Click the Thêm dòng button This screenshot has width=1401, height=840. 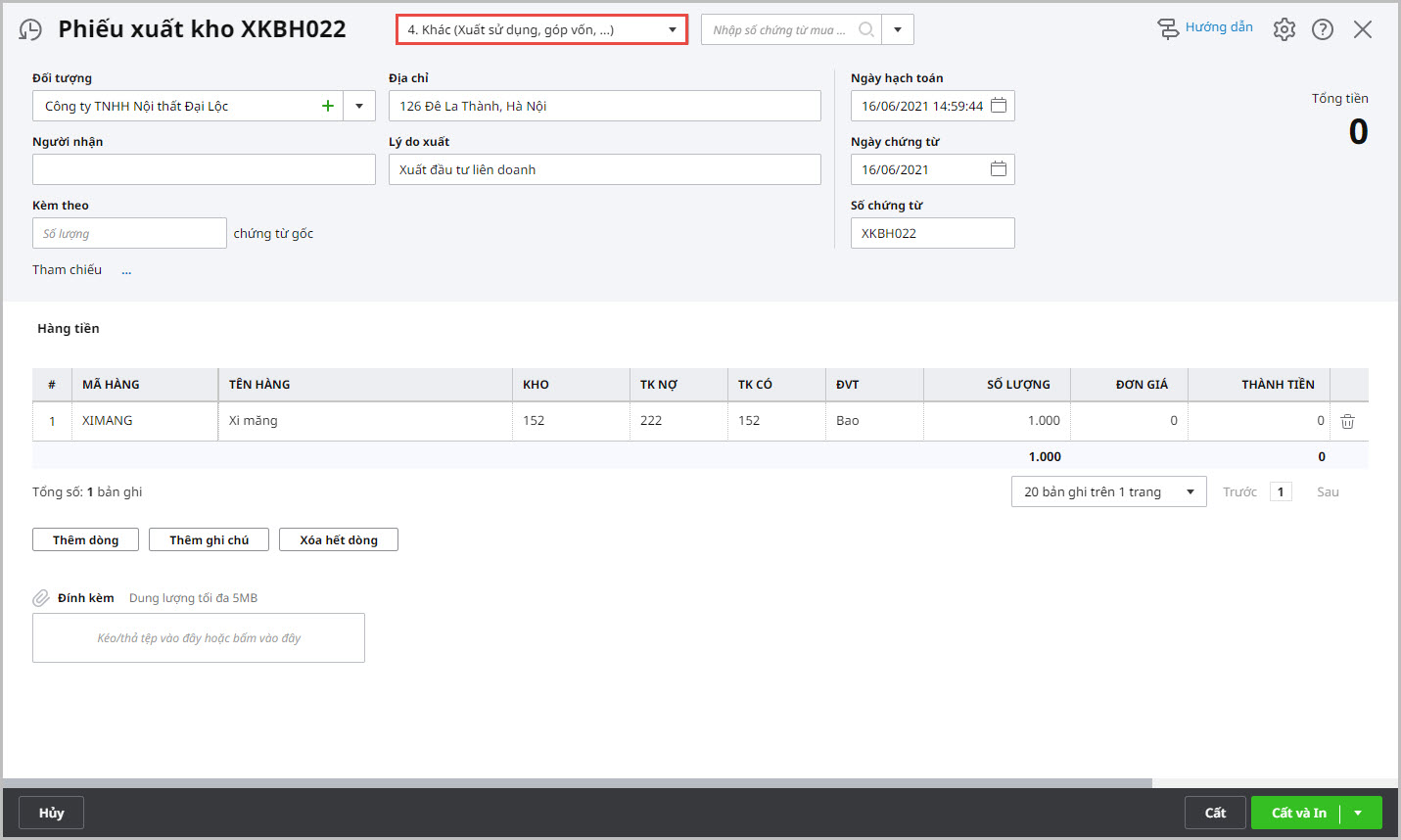point(85,540)
